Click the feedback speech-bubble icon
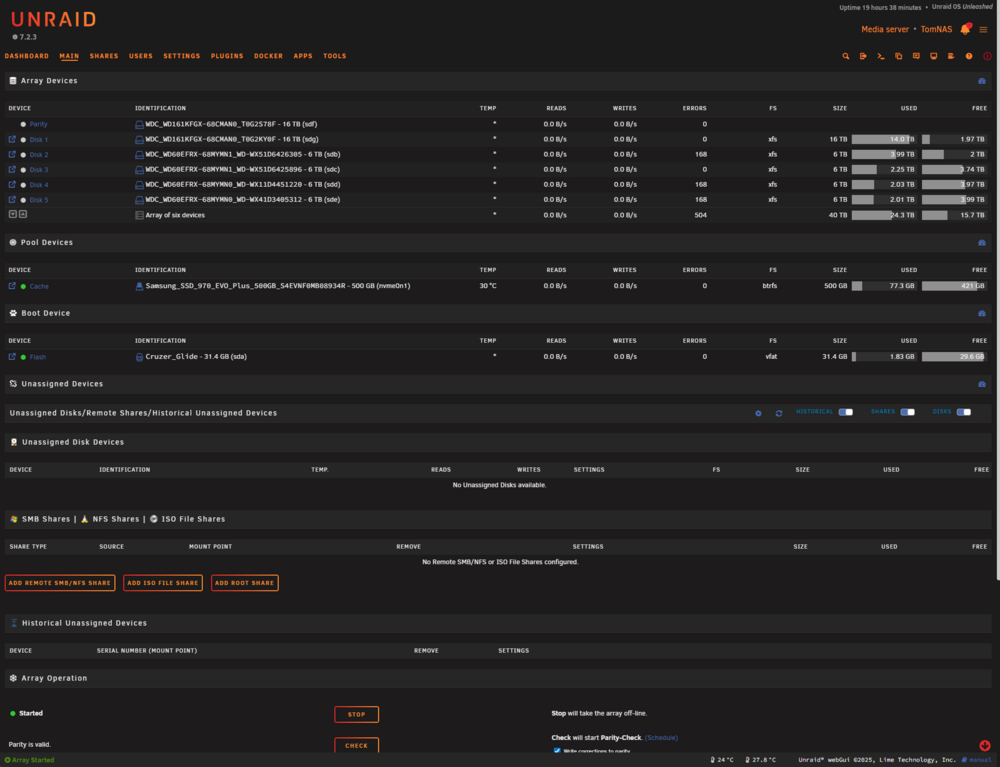Screen dimensions: 1000x767 click(916, 56)
